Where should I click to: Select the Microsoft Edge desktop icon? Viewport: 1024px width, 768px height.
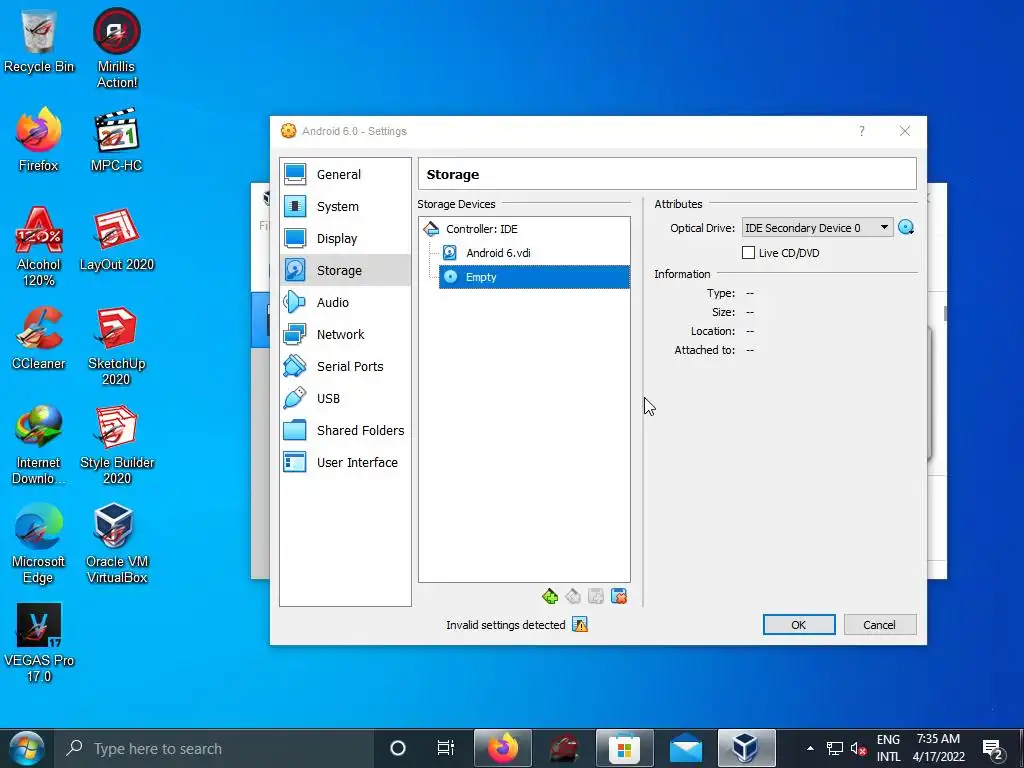click(39, 544)
